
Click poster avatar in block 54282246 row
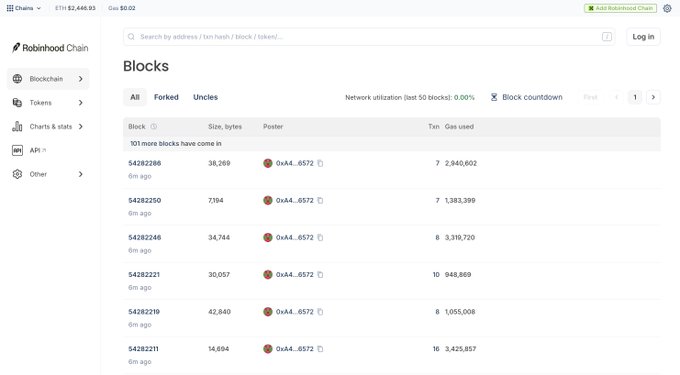(x=268, y=238)
